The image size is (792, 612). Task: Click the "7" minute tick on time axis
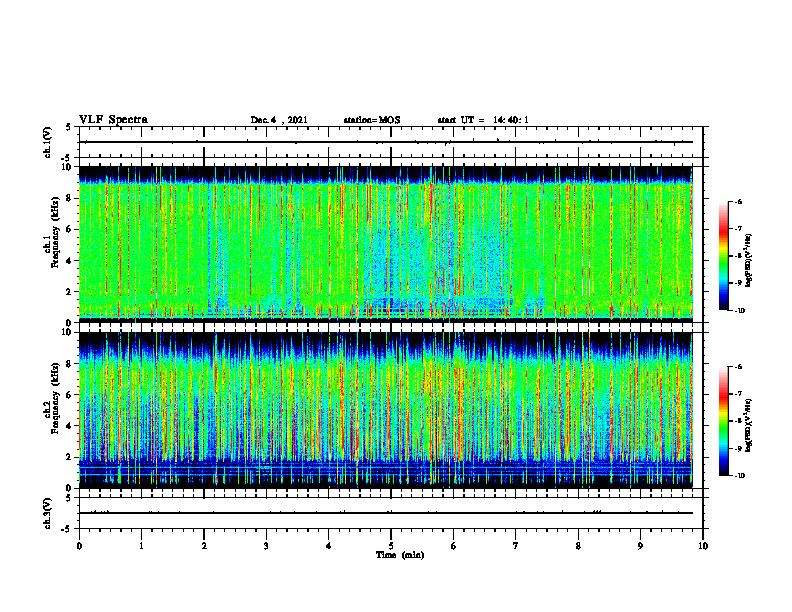click(x=516, y=546)
